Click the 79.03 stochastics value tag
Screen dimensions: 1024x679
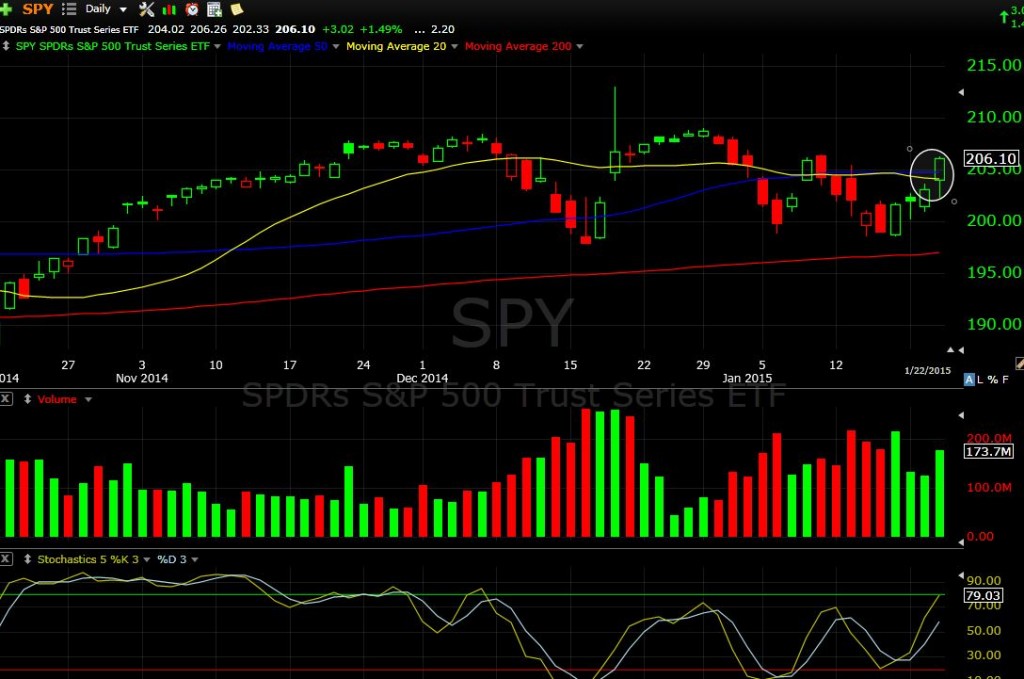983,595
